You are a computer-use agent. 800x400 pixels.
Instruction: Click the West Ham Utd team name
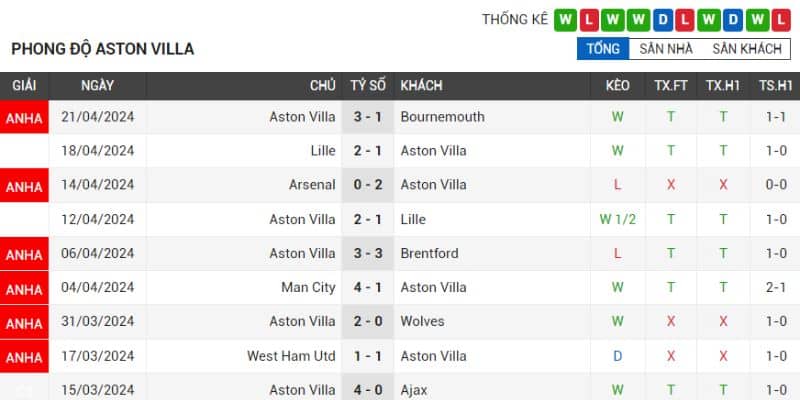tap(291, 355)
